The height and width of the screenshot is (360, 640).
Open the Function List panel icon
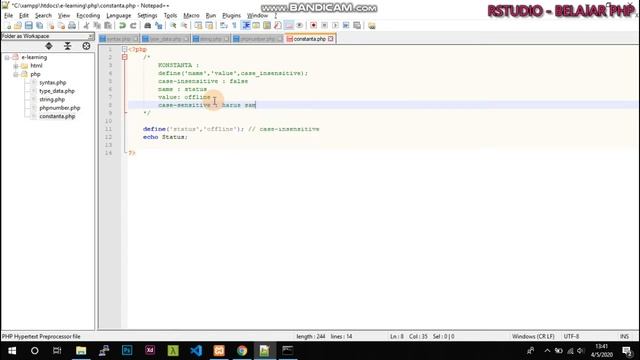tap(278, 26)
